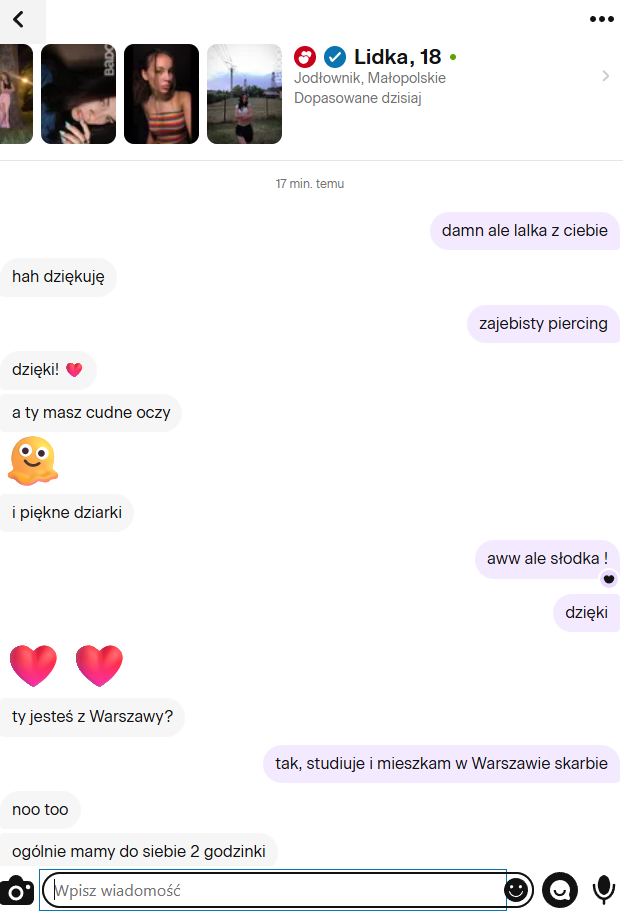Select the message "damn ale lalka z ciebie"
Image resolution: width=623 pixels, height=921 pixels.
525,231
